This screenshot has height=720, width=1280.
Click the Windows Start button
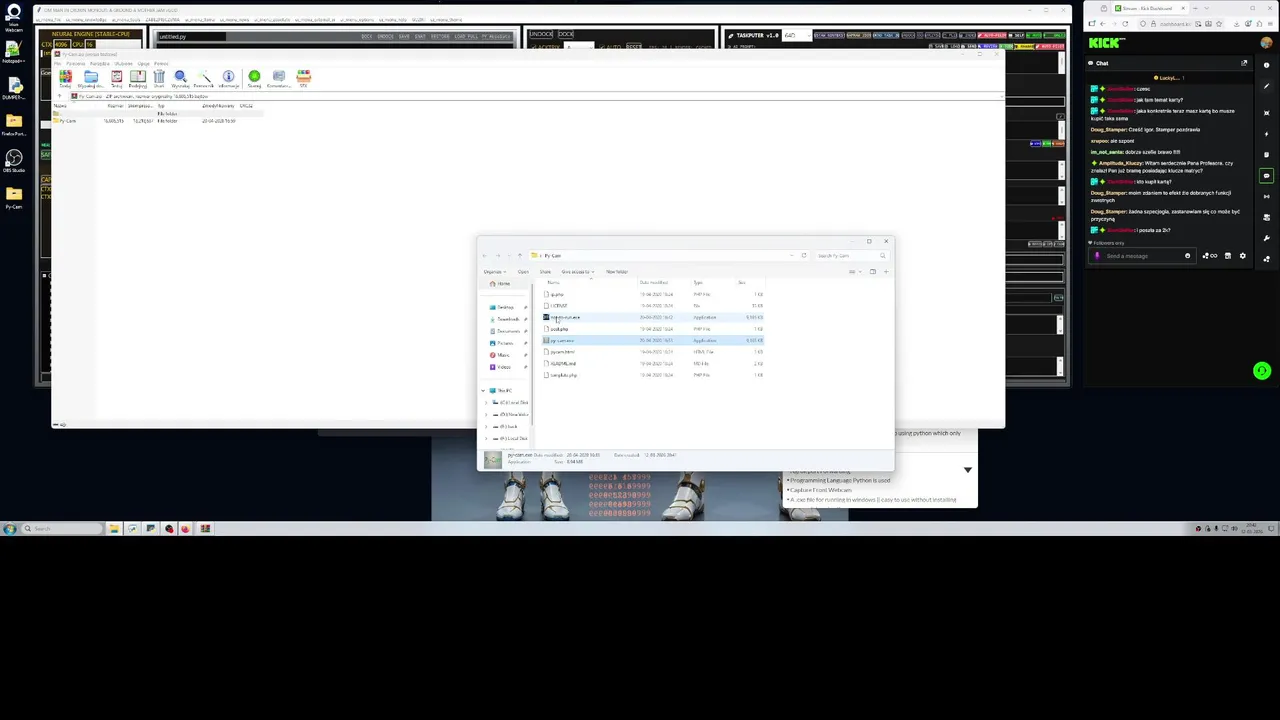pos(10,528)
